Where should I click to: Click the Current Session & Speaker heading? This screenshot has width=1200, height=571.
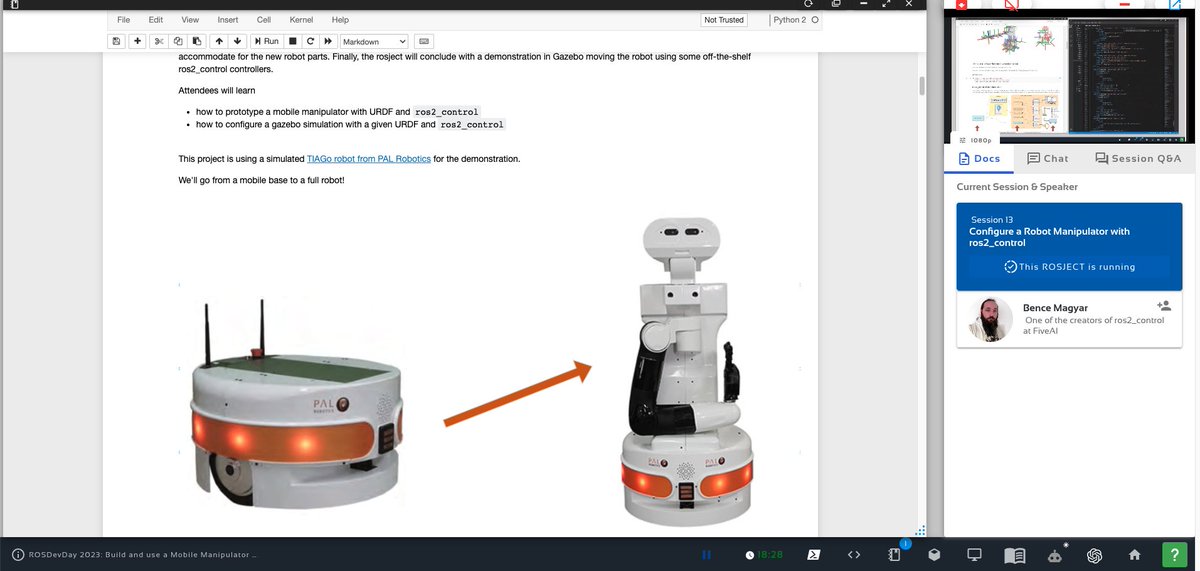tap(1017, 187)
